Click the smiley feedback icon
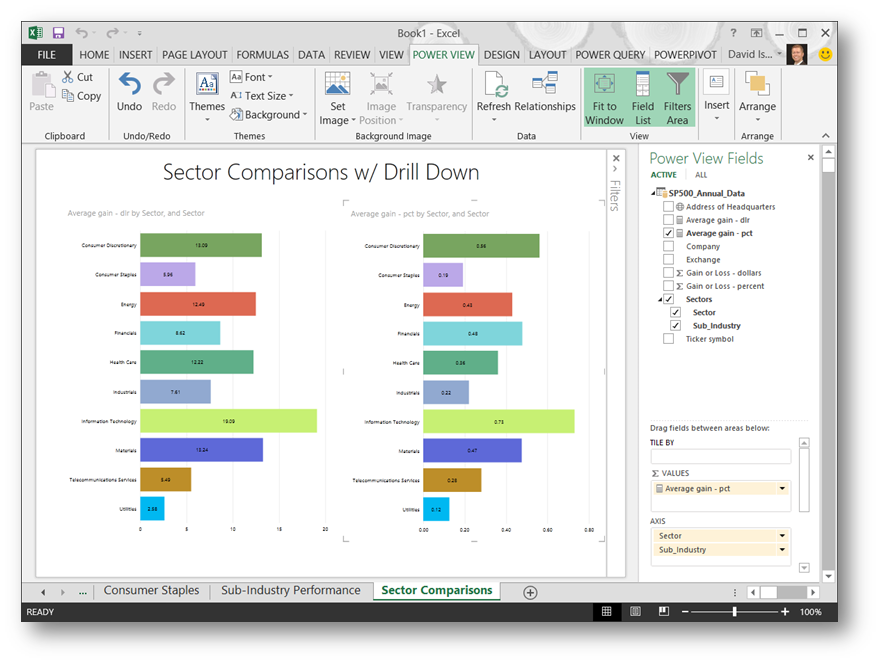The height and width of the screenshot is (664, 880). [825, 54]
